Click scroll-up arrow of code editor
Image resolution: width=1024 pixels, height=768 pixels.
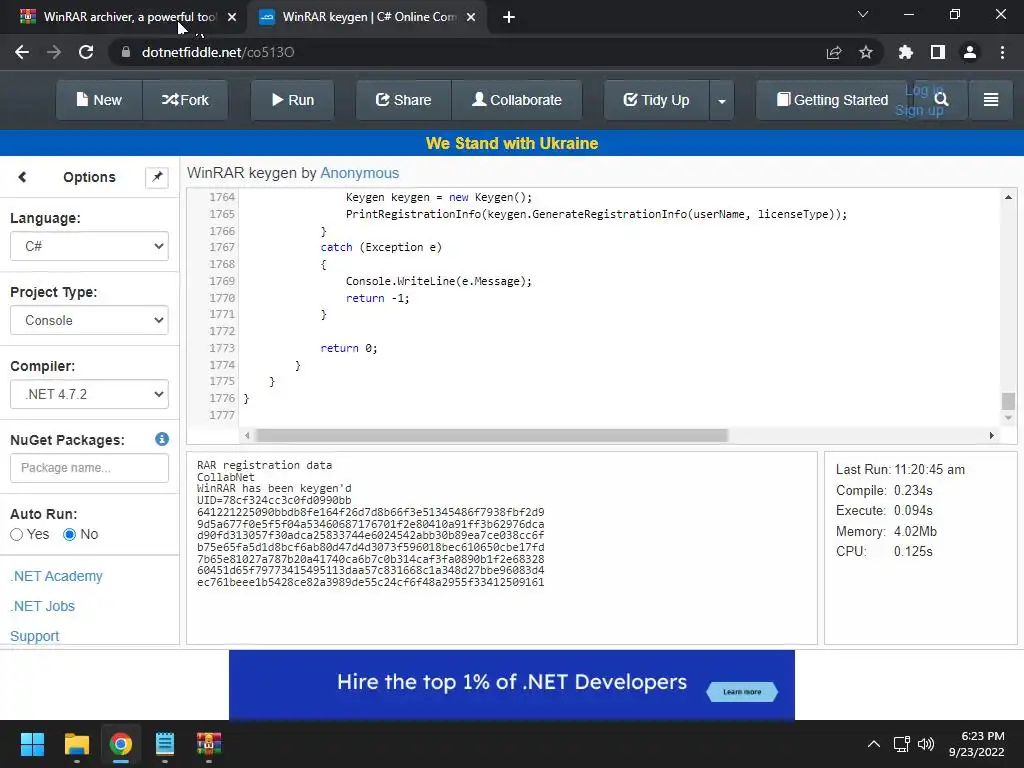tap(1008, 197)
